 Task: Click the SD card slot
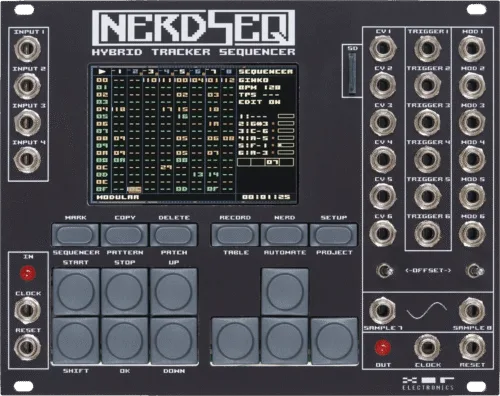coord(352,74)
